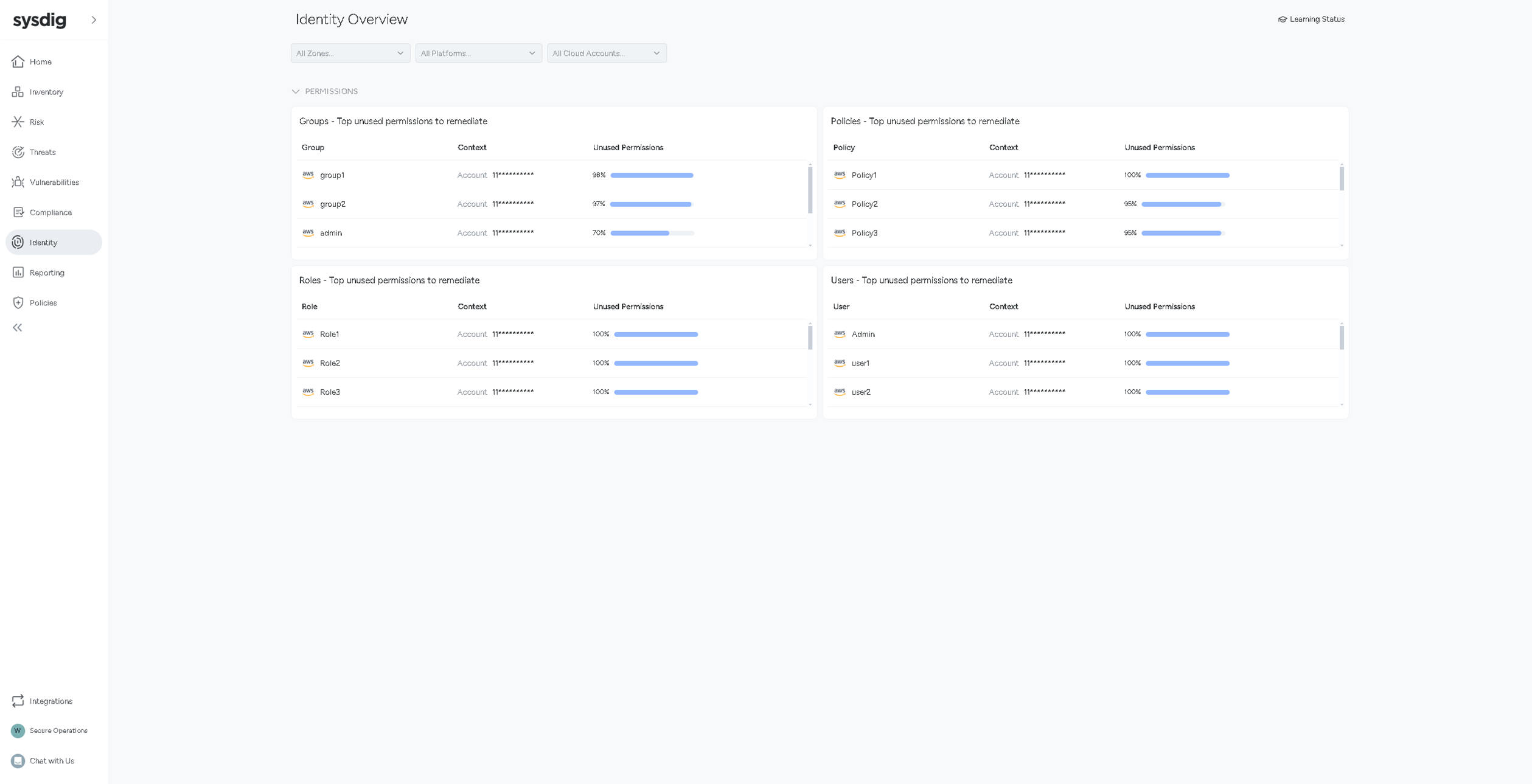Screen dimensions: 1532x784
Task: Expand navigation with arrow beside sysdig logo
Action: click(94, 19)
